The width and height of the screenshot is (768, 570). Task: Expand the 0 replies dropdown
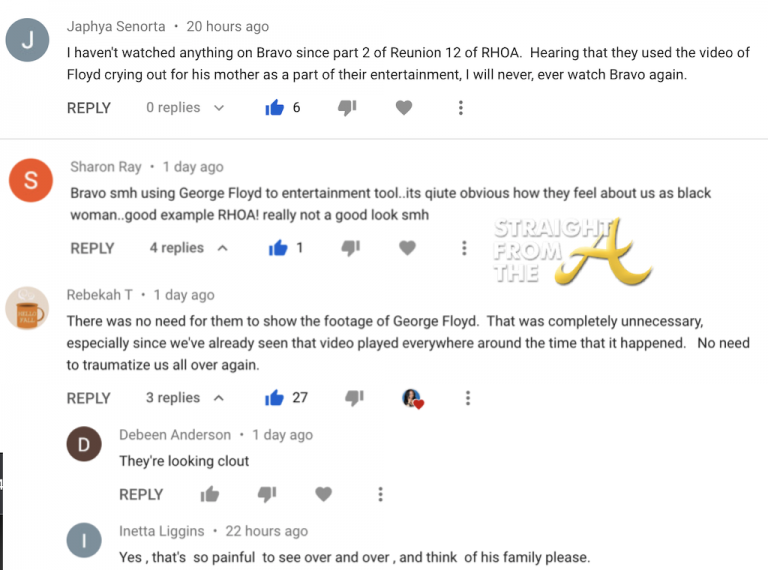click(x=185, y=108)
